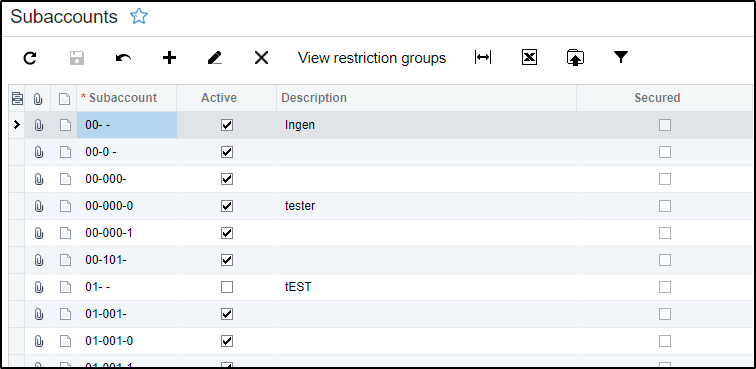Image resolution: width=756 pixels, height=369 pixels.
Task: Add a new row with plus icon
Action: tap(169, 58)
